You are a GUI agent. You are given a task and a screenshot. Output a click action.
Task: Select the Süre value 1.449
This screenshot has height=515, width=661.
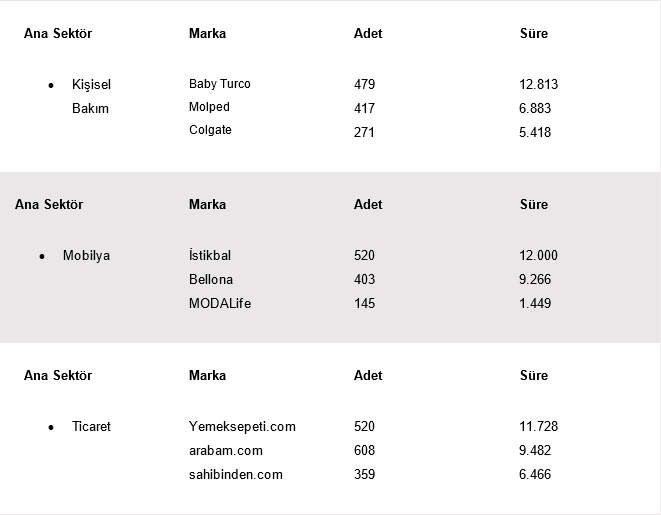coord(535,303)
